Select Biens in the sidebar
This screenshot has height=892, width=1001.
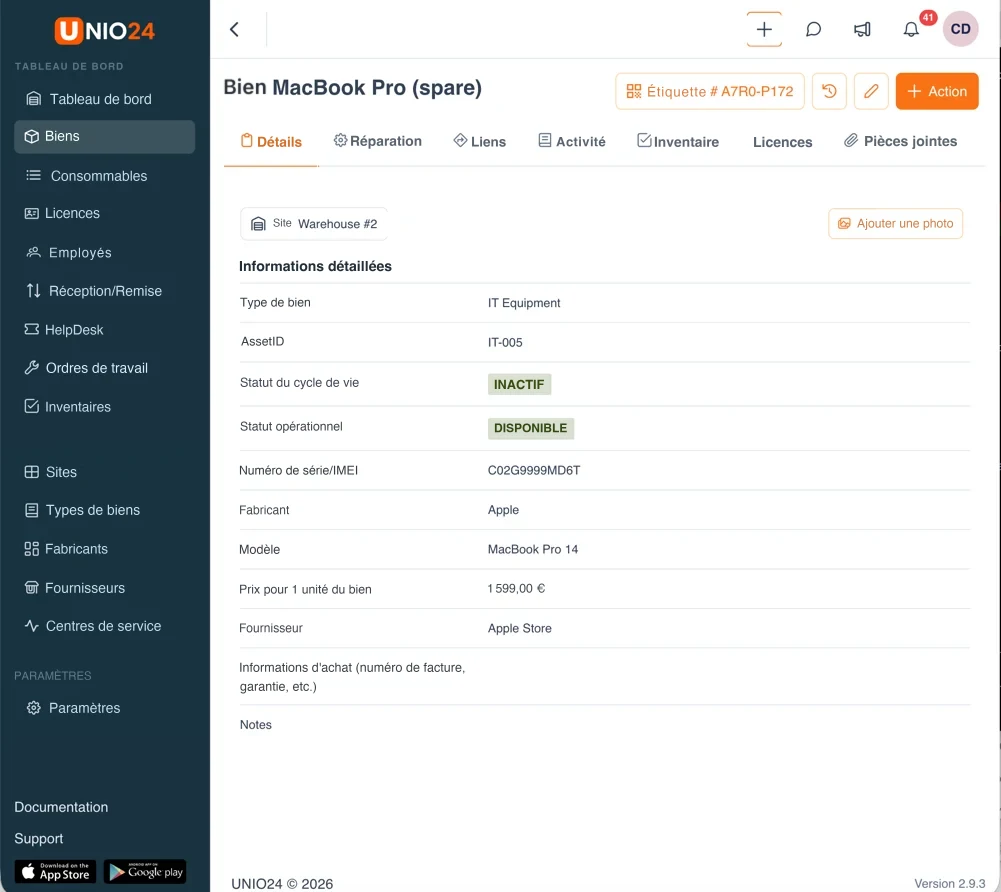click(x=105, y=137)
